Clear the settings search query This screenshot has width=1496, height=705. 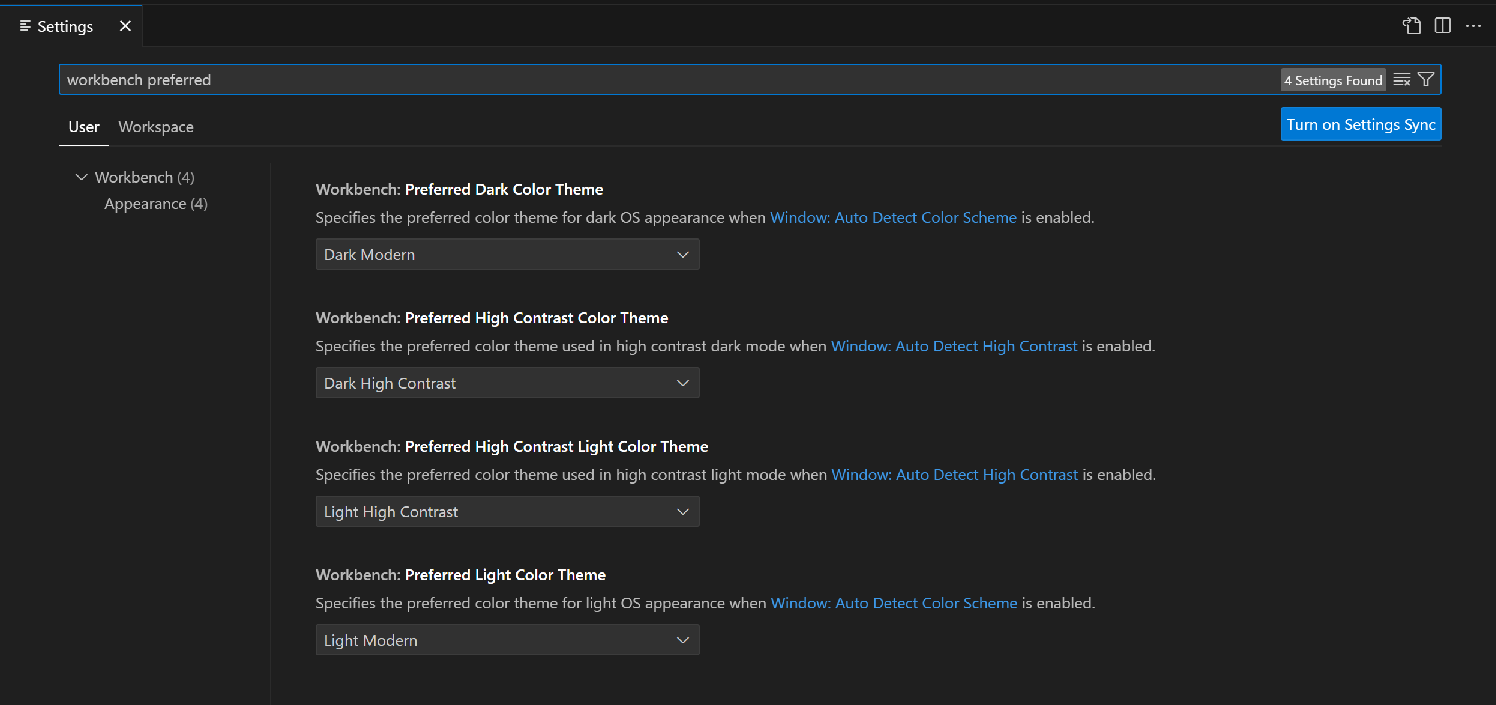(1400, 79)
